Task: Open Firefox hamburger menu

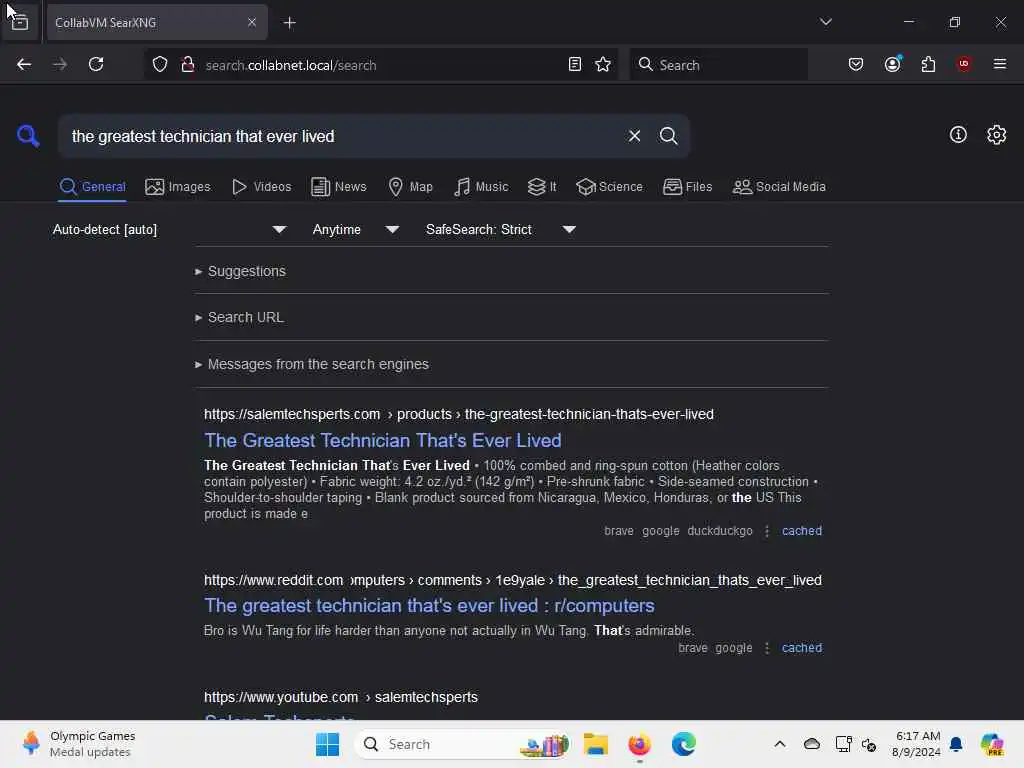Action: tap(999, 64)
